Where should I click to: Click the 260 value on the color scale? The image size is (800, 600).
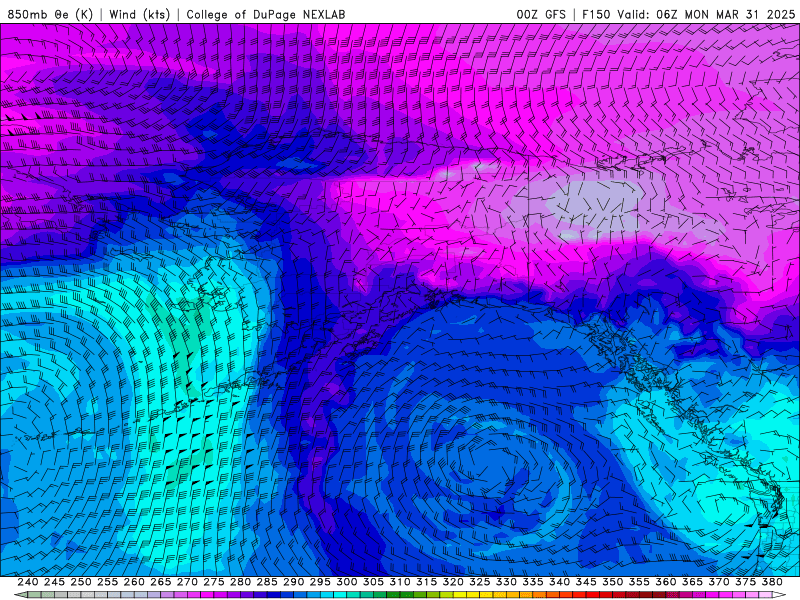point(134,582)
